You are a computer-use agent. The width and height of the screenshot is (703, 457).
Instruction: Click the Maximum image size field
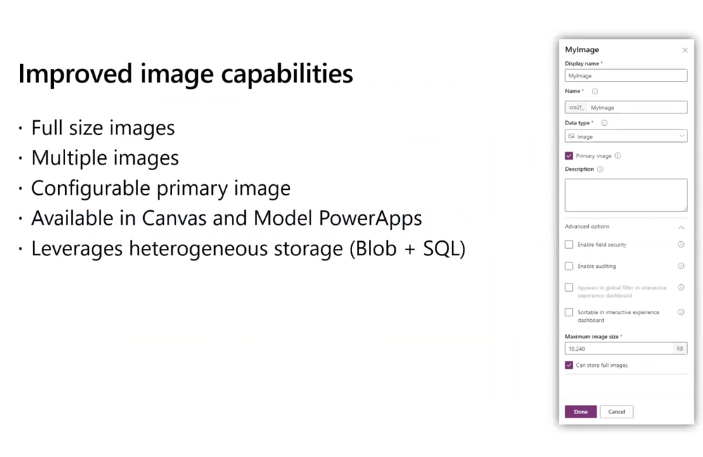click(x=618, y=349)
